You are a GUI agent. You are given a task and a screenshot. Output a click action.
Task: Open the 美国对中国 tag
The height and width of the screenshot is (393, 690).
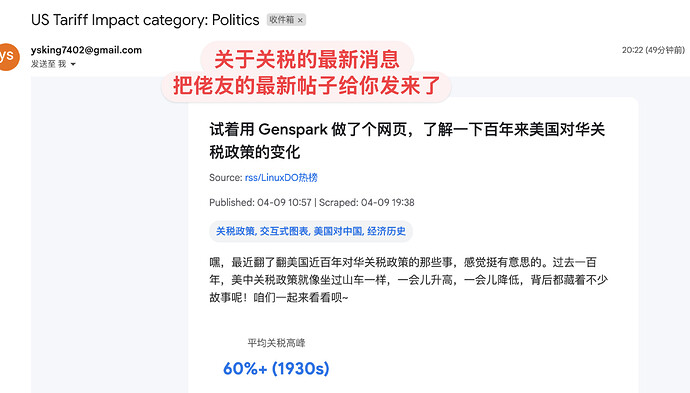pos(338,231)
